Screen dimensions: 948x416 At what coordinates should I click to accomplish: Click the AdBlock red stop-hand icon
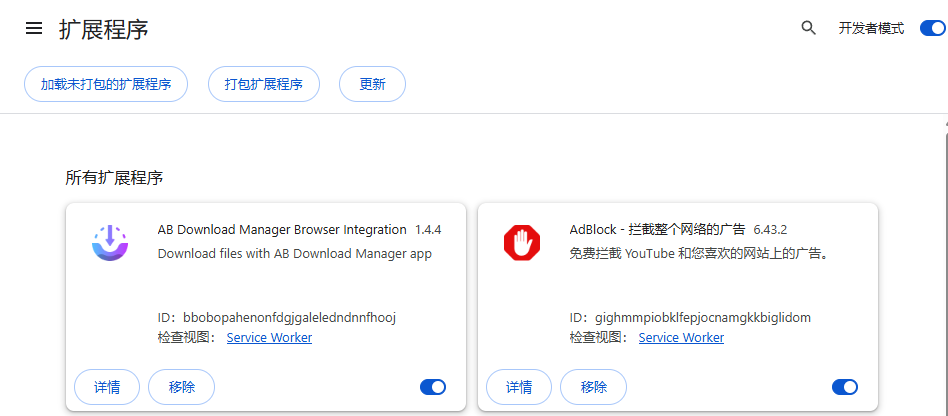point(522,242)
